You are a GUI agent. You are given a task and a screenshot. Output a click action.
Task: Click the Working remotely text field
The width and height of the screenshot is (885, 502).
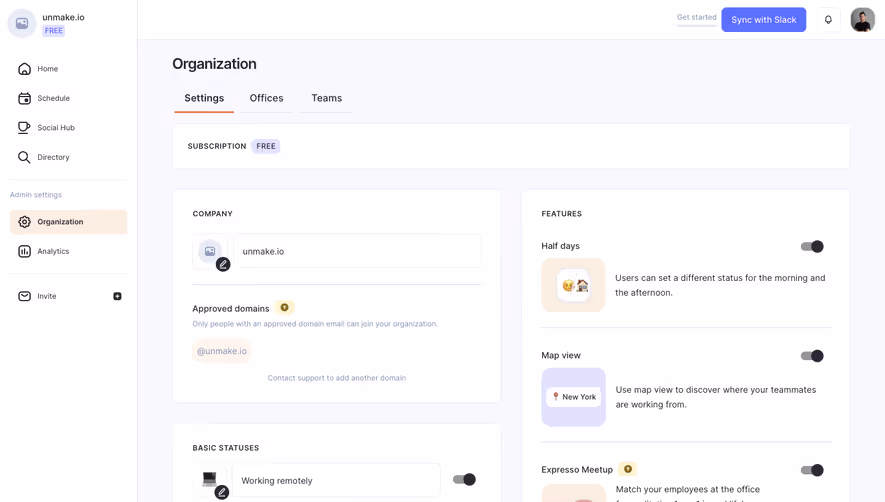tap(336, 481)
